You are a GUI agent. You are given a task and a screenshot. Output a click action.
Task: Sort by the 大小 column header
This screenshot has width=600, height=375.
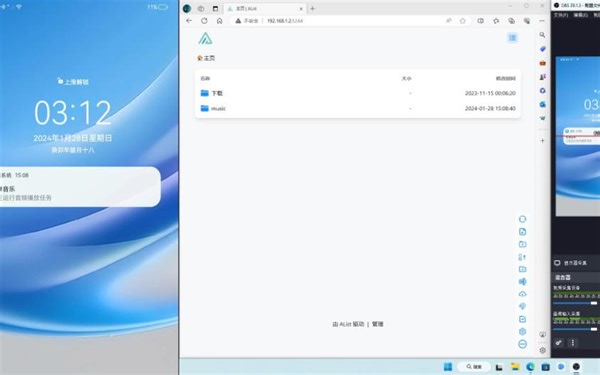(x=406, y=78)
